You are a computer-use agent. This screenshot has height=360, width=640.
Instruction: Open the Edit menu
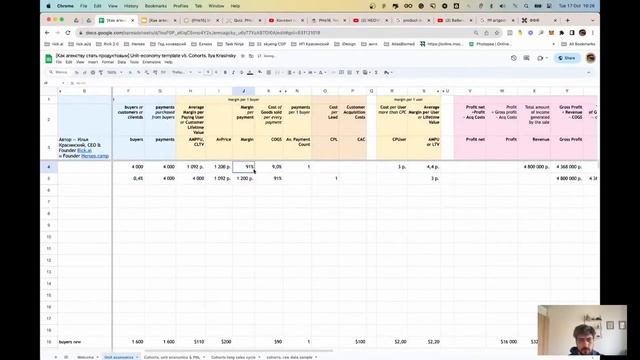pyautogui.click(x=69, y=62)
